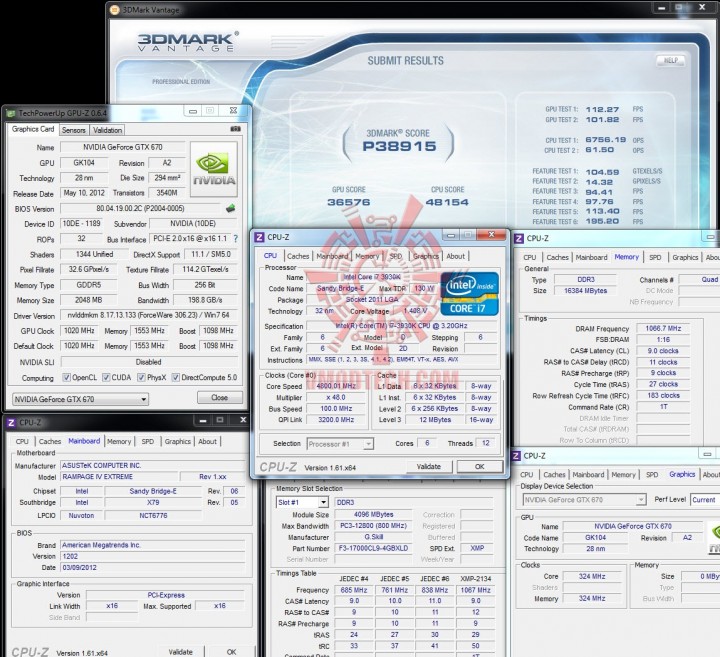Screen dimensions: 720x657
Task: Click the DRAM Frequency 1066.7 MHz field
Action: pos(663,328)
